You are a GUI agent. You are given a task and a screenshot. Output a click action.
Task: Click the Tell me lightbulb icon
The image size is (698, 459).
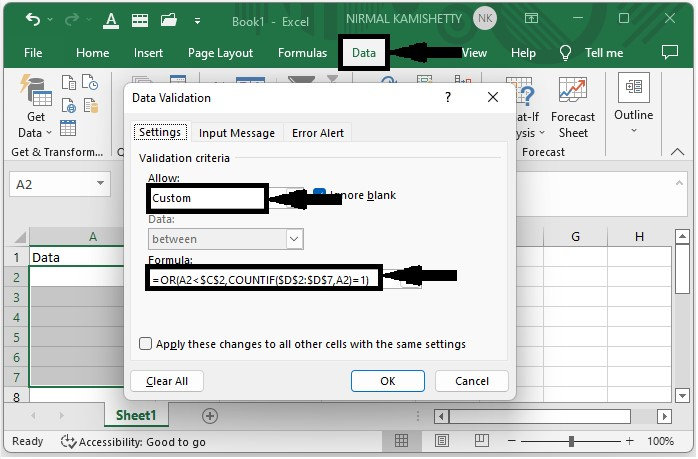565,53
